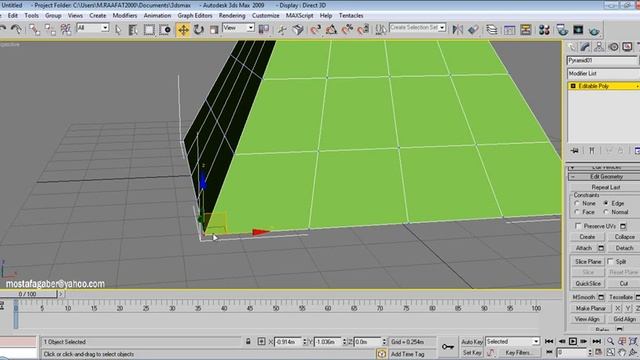
Task: Enable the Preserve UVs checkbox
Action: click(578, 226)
